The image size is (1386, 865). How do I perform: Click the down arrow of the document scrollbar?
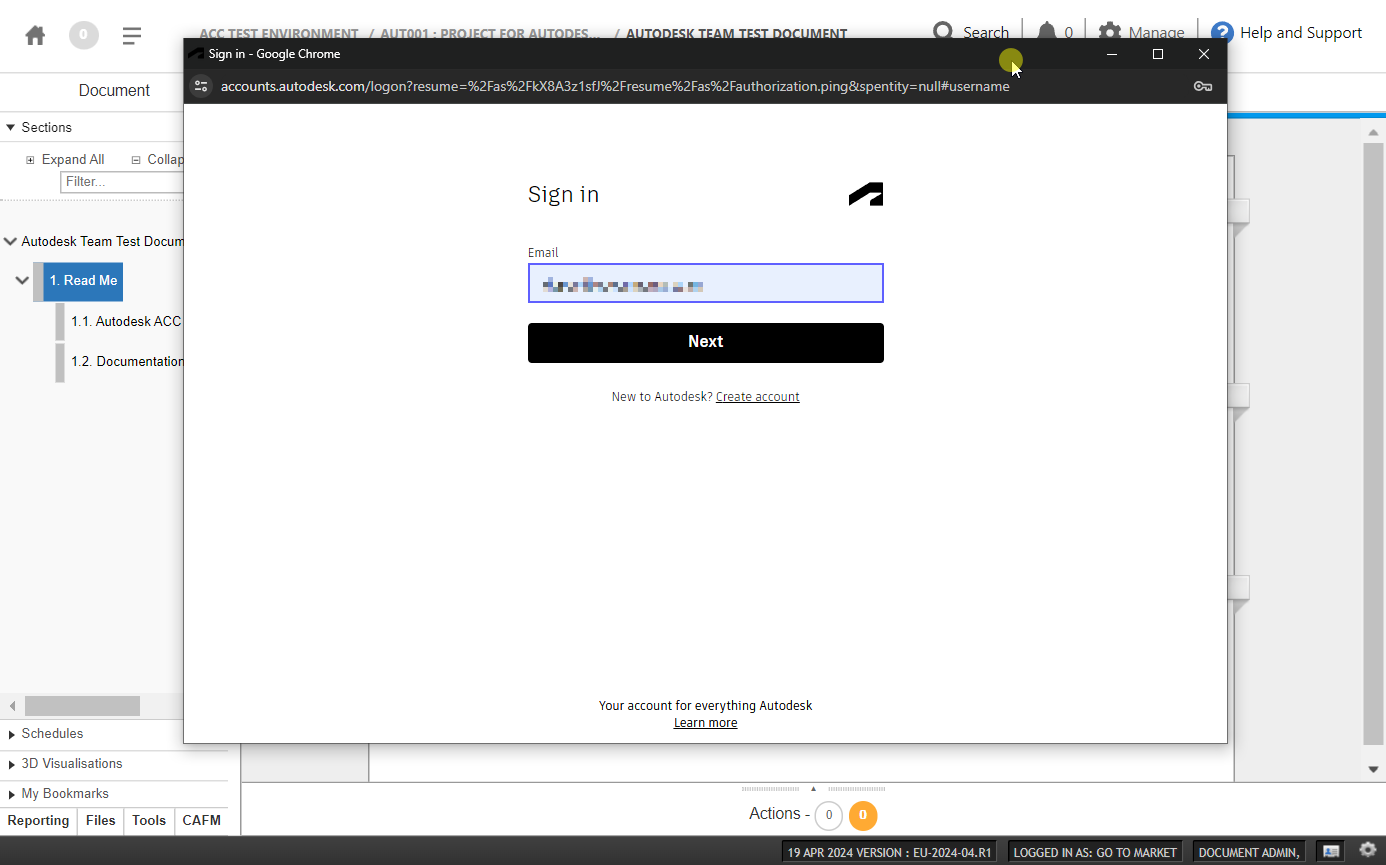(1374, 769)
